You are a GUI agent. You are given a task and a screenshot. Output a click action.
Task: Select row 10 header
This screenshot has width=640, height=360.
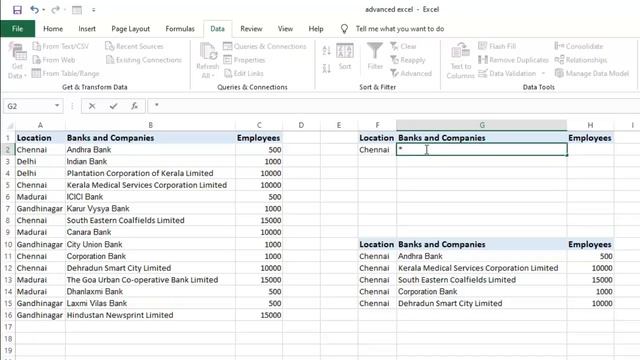click(8, 244)
